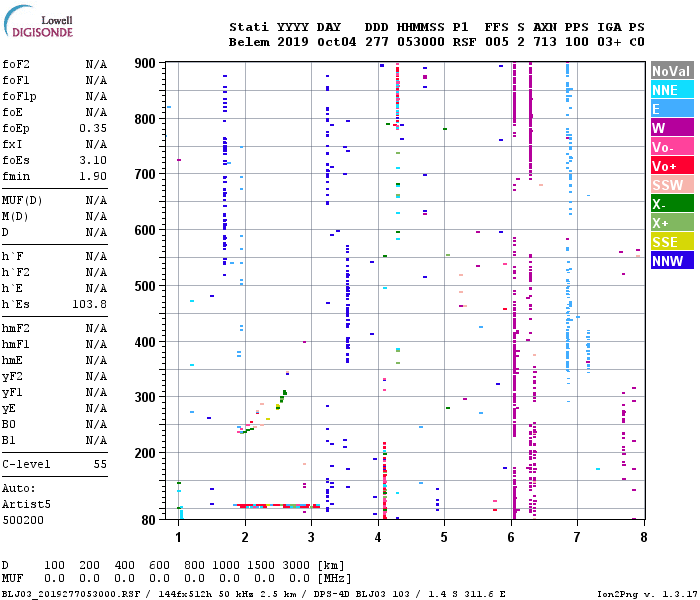Click the 80 km height axis label

[x=149, y=520]
